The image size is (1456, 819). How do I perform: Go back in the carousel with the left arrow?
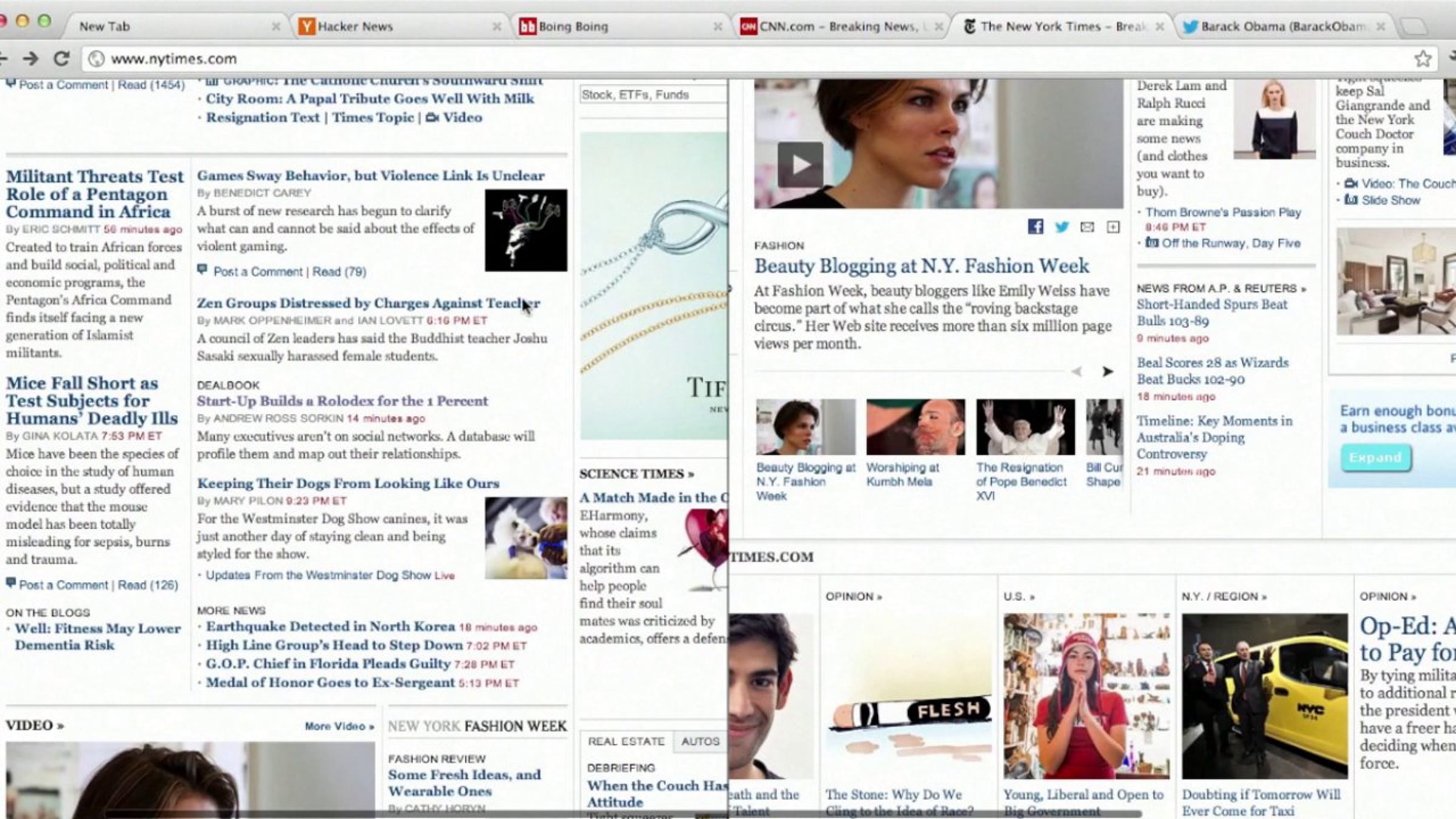(x=1077, y=371)
